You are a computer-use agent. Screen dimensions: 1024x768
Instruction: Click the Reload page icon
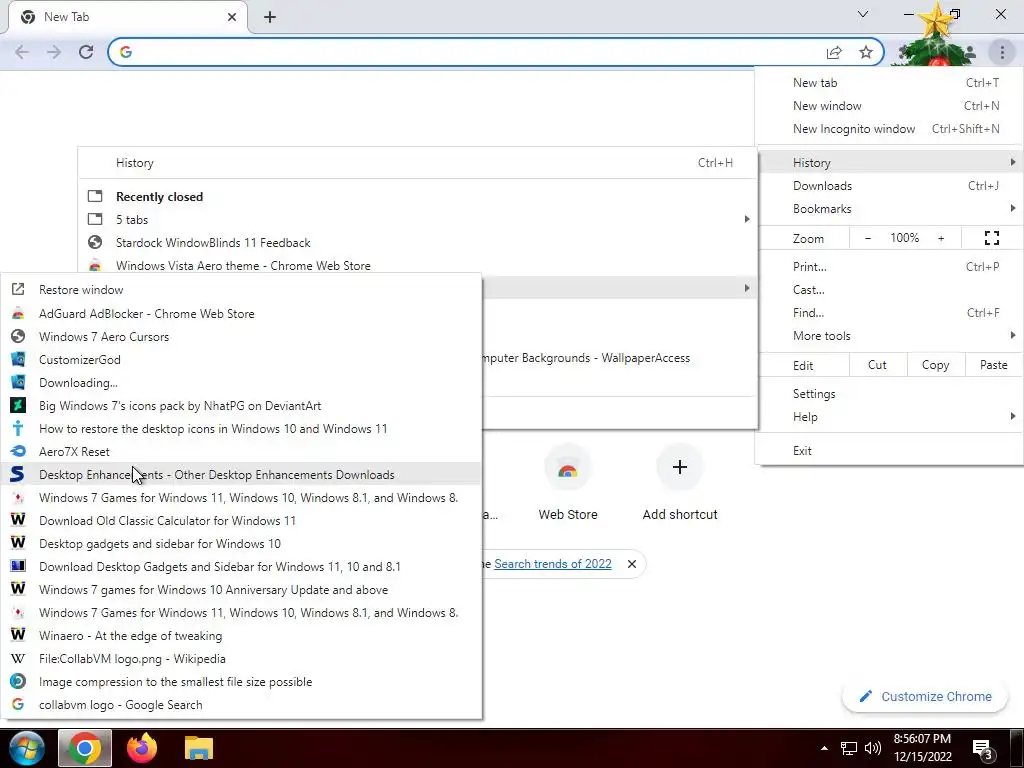(x=86, y=52)
